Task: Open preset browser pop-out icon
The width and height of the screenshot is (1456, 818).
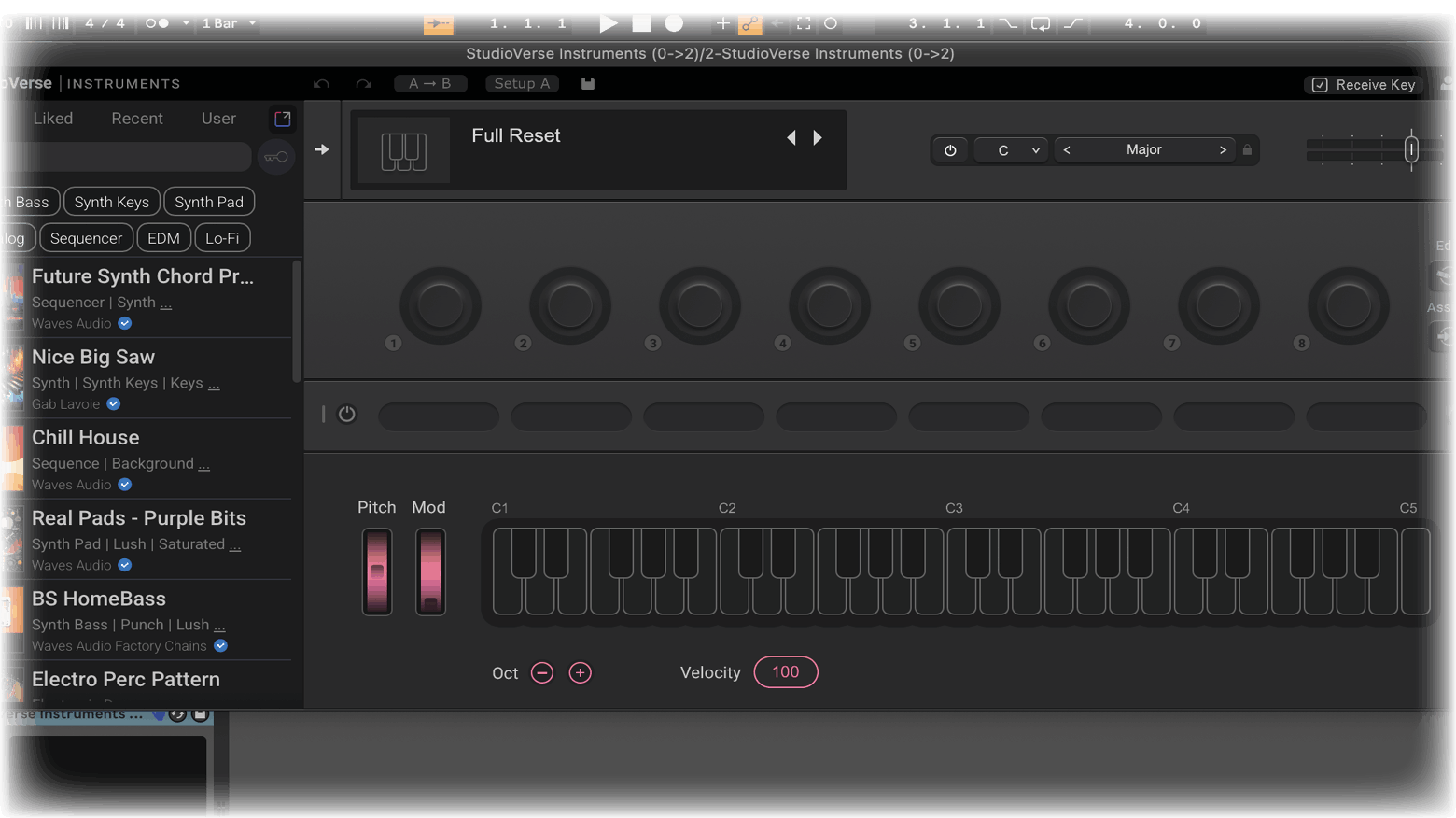Action: click(x=283, y=119)
